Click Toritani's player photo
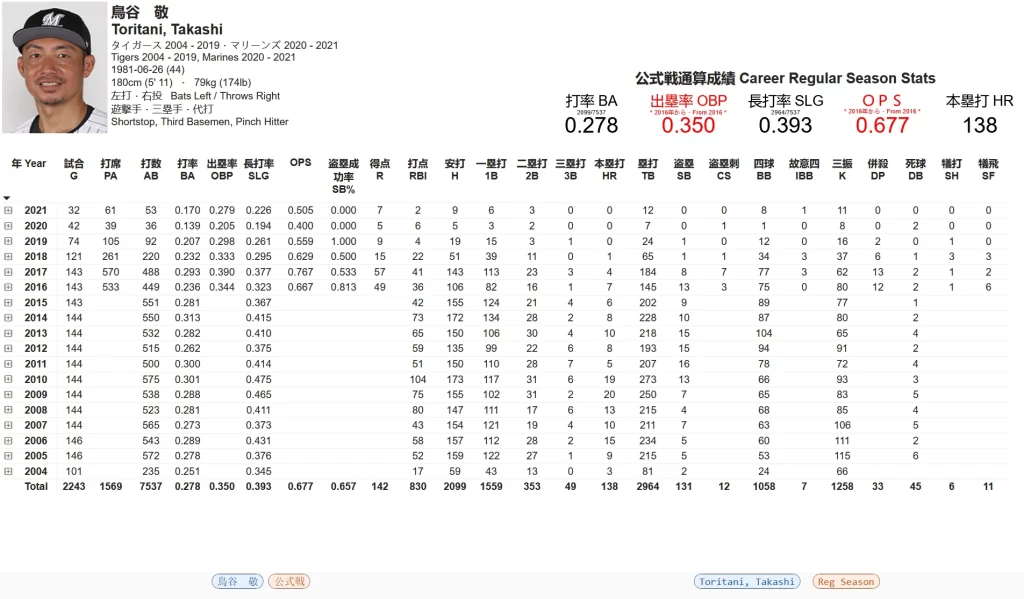This screenshot has width=1024, height=599. click(54, 67)
